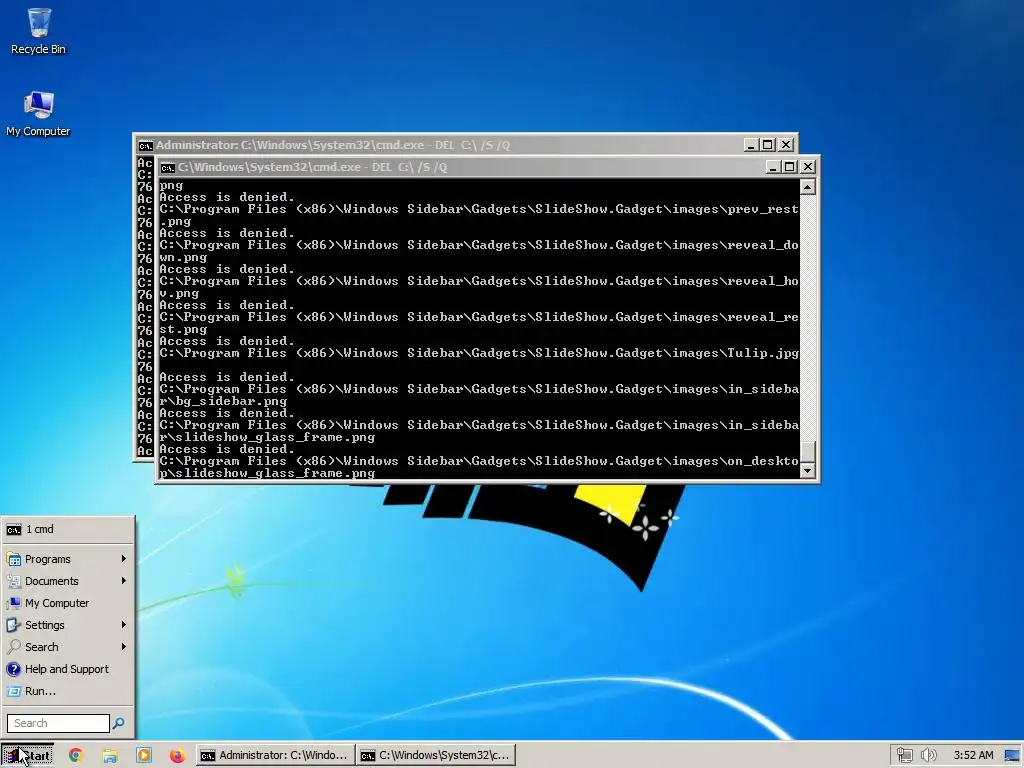The width and height of the screenshot is (1024, 768).
Task: Open the Recycle Bin desktop icon
Action: 39,31
